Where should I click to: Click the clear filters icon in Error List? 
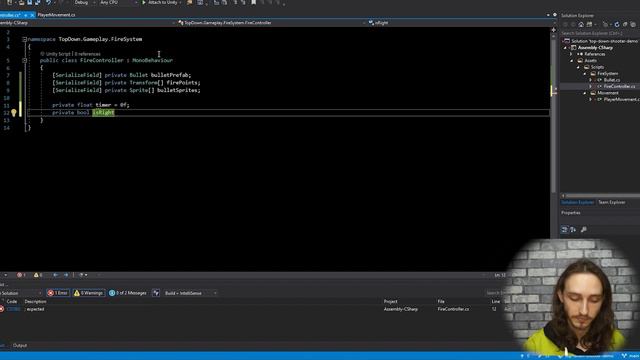coord(156,293)
